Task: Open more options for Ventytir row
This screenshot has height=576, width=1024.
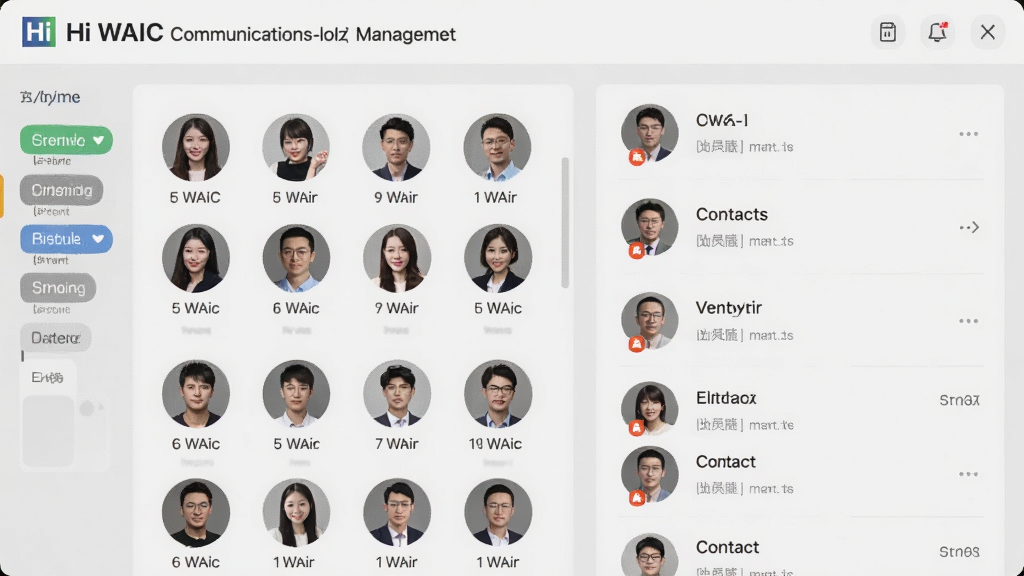Action: [x=968, y=321]
